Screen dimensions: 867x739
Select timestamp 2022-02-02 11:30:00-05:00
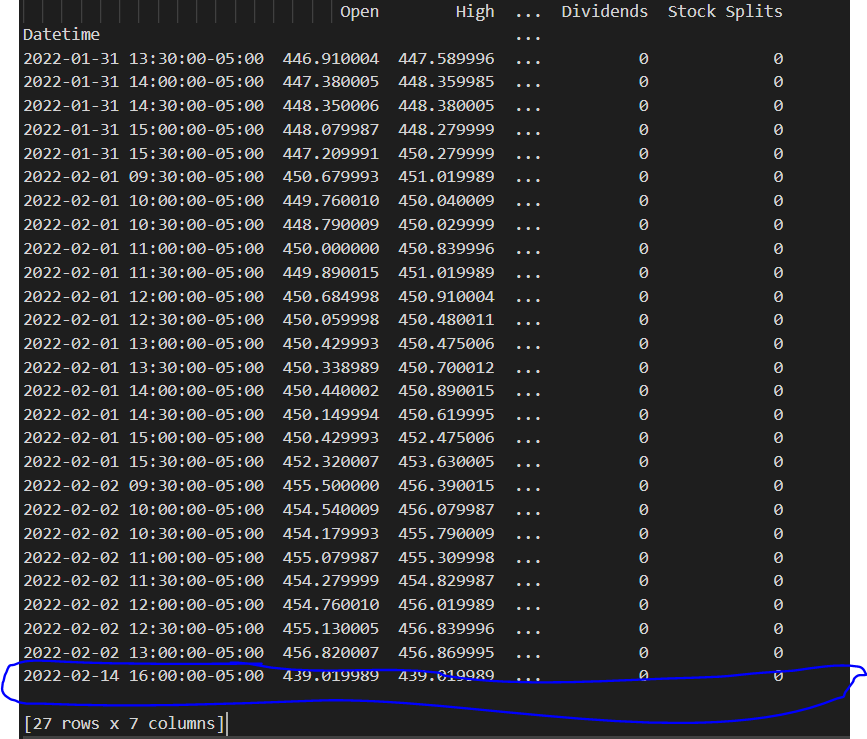pyautogui.click(x=144, y=581)
